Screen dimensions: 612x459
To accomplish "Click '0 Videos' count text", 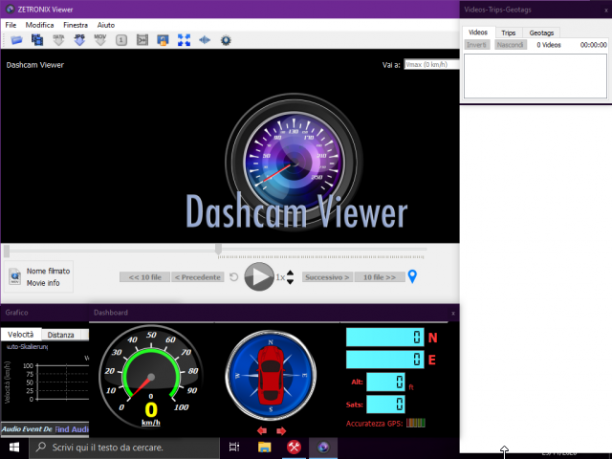I will coord(548,45).
